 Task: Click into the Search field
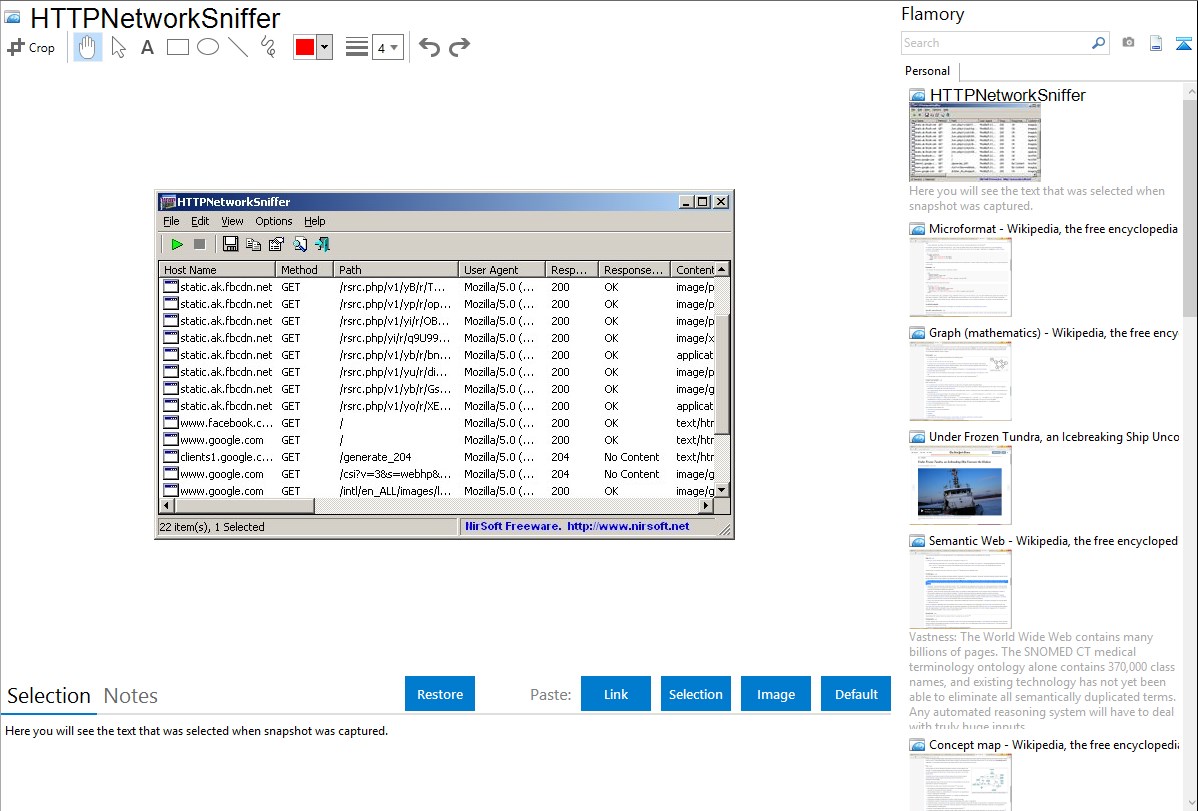[x=996, y=43]
